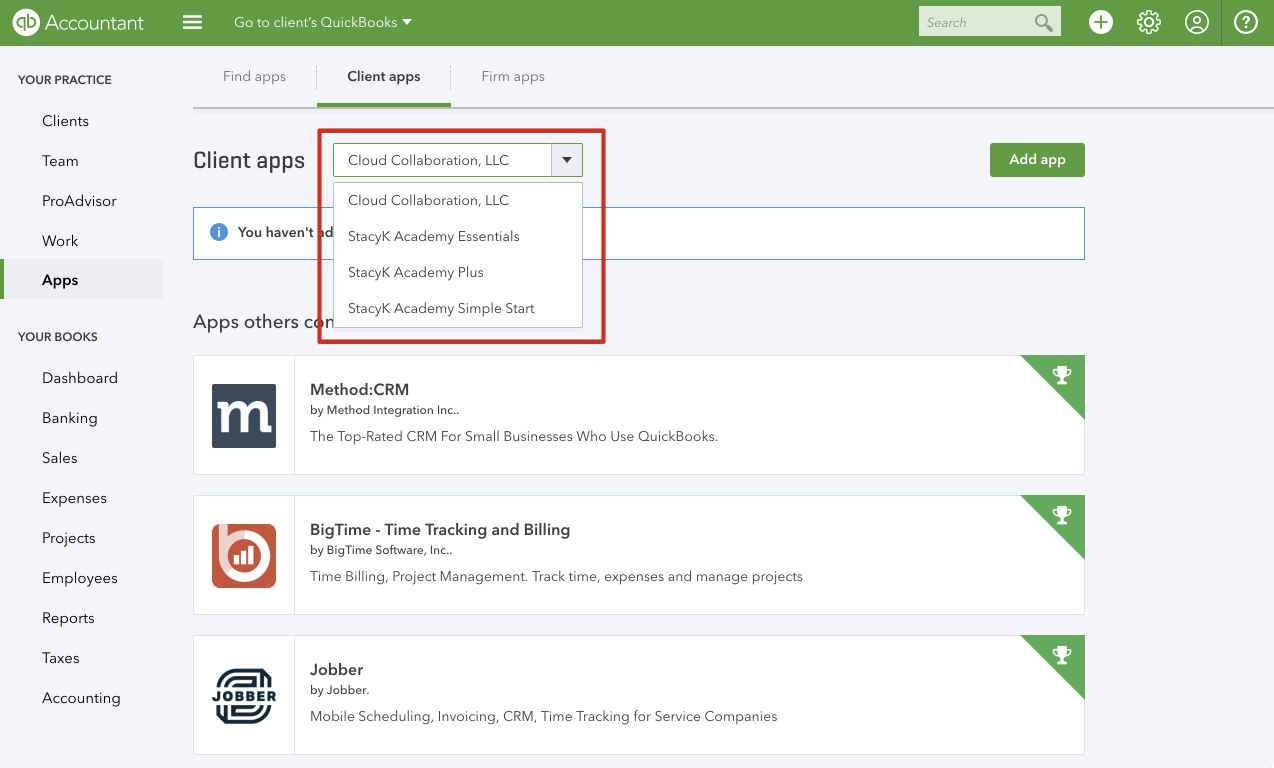Open Method:CRM app title link
Screen dimensions: 1274x768
coord(359,389)
